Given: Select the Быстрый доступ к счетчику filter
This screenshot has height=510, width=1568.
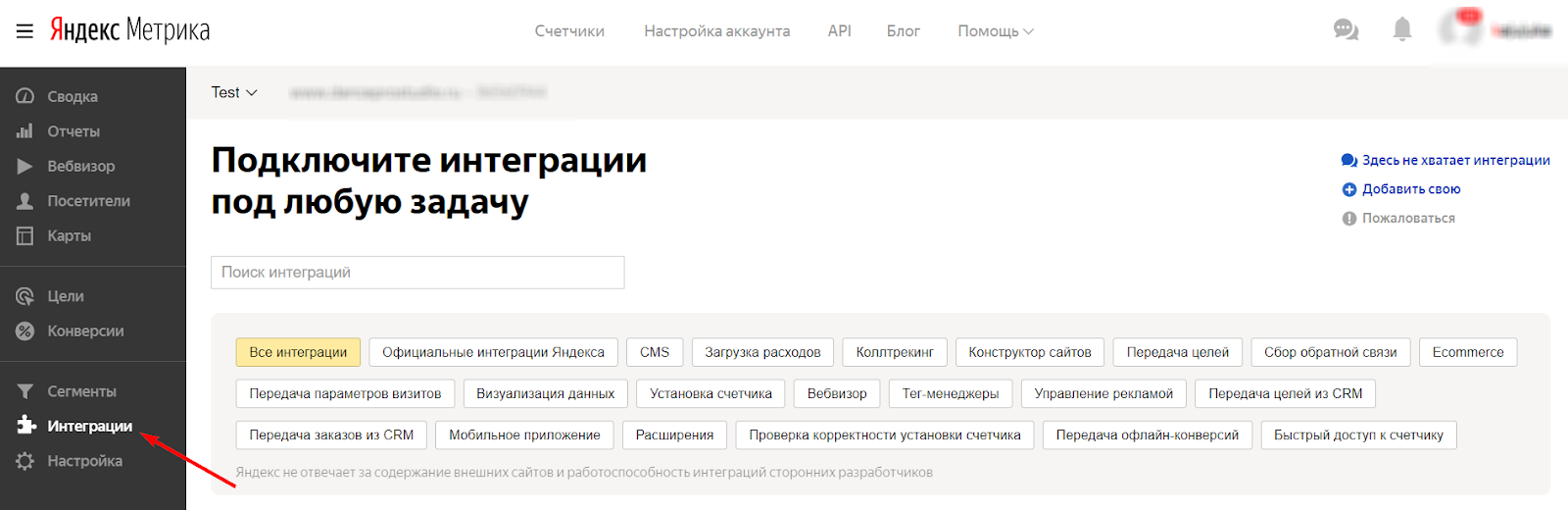Looking at the screenshot, I should (x=1358, y=434).
